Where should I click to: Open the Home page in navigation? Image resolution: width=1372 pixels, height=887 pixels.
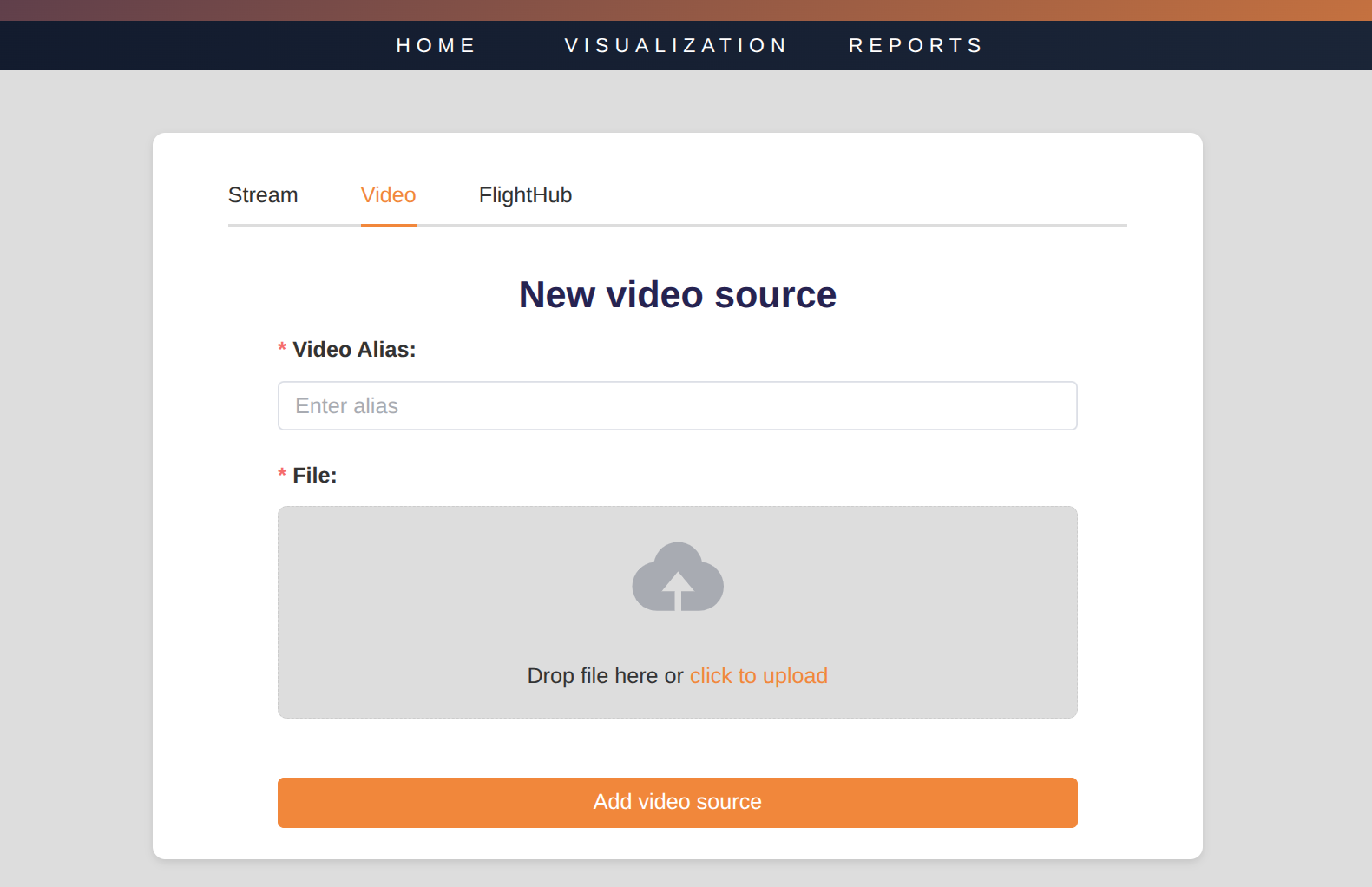pyautogui.click(x=436, y=45)
